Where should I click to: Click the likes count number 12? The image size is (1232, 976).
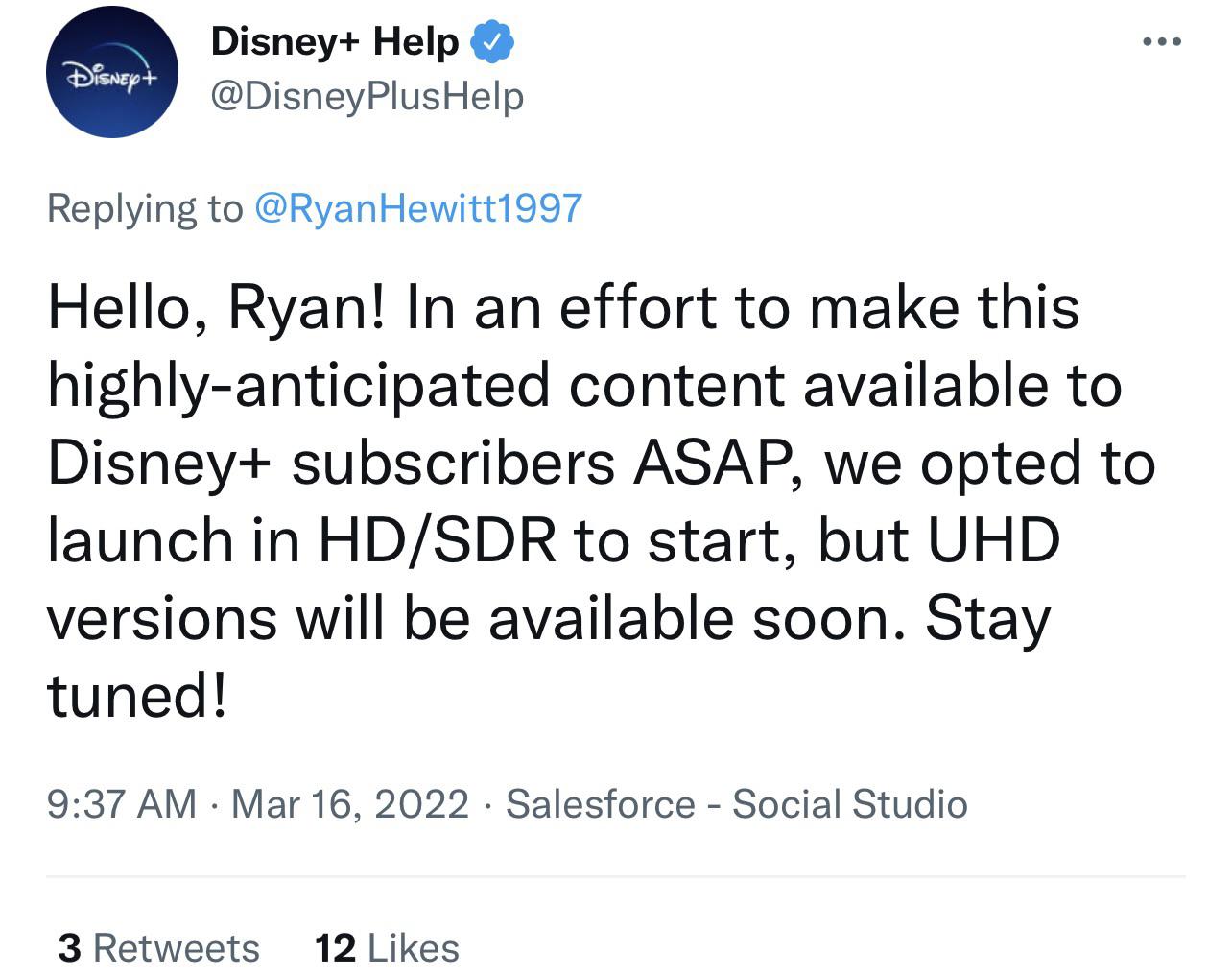(336, 948)
